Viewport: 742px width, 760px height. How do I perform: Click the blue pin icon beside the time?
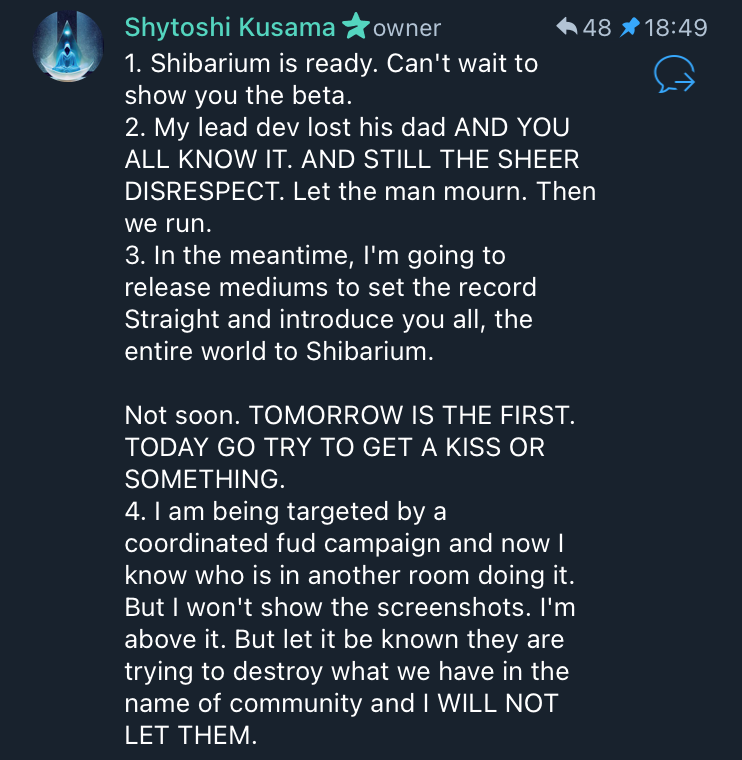pos(629,28)
